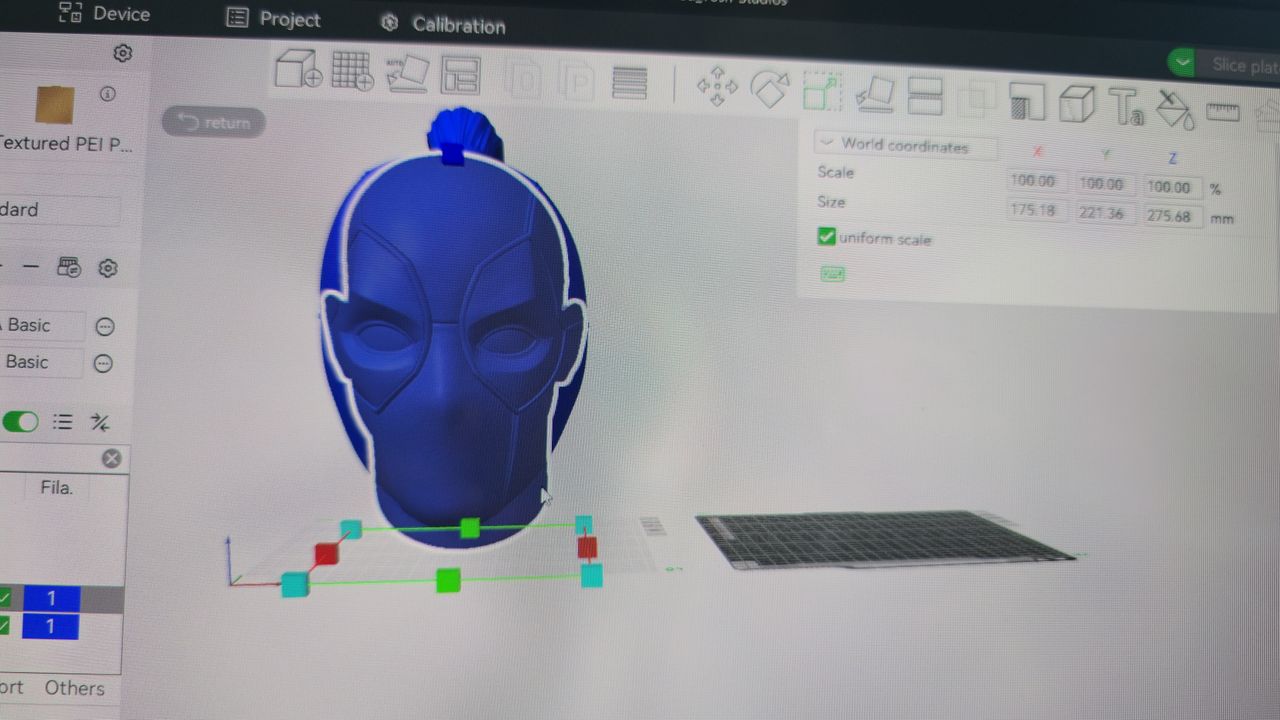This screenshot has width=1280, height=720.
Task: Click the Split to objects icon
Action: (522, 79)
